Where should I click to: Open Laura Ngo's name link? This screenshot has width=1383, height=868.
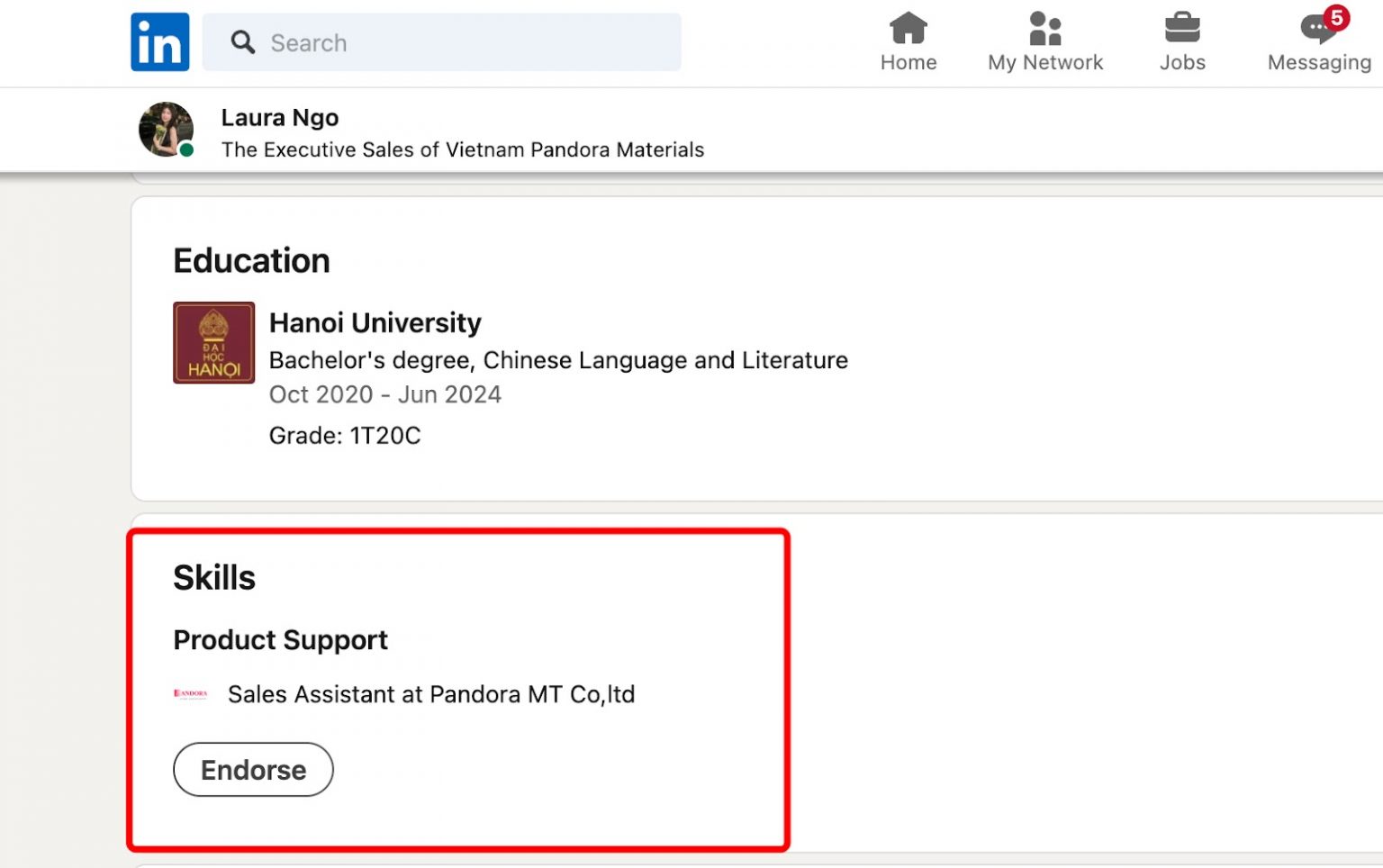pos(279,117)
